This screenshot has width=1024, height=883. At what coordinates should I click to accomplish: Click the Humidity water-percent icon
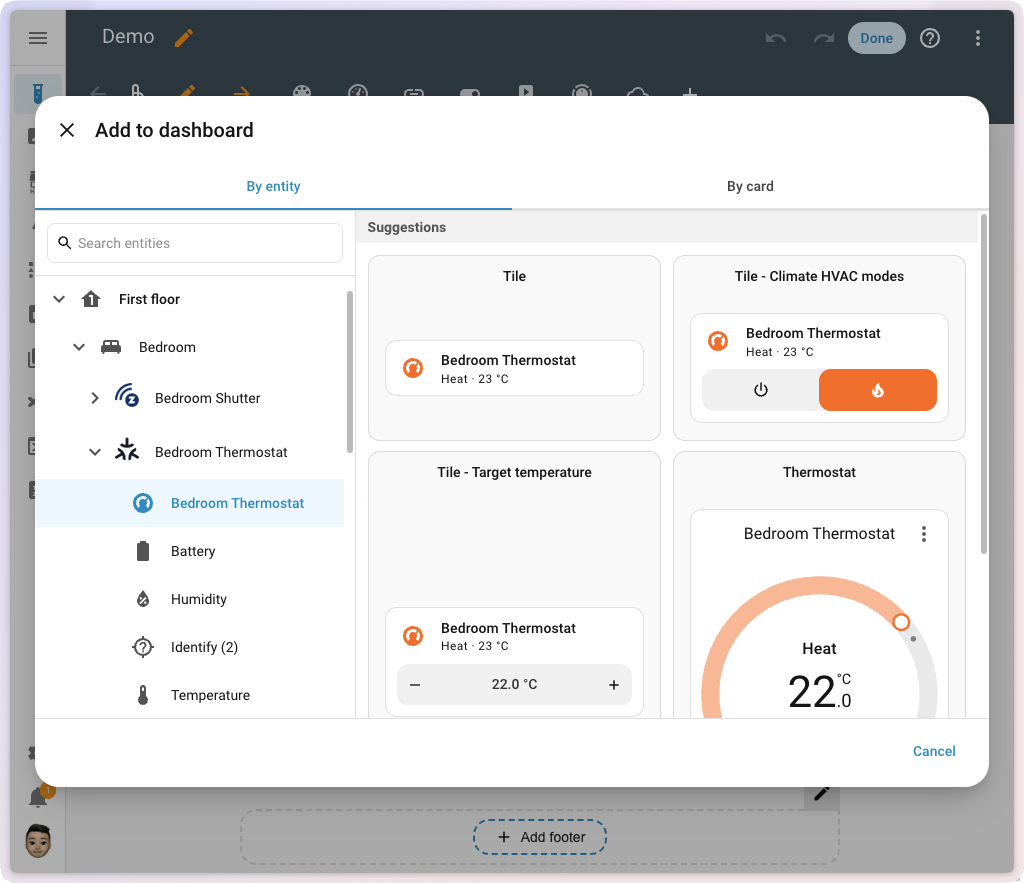[143, 599]
